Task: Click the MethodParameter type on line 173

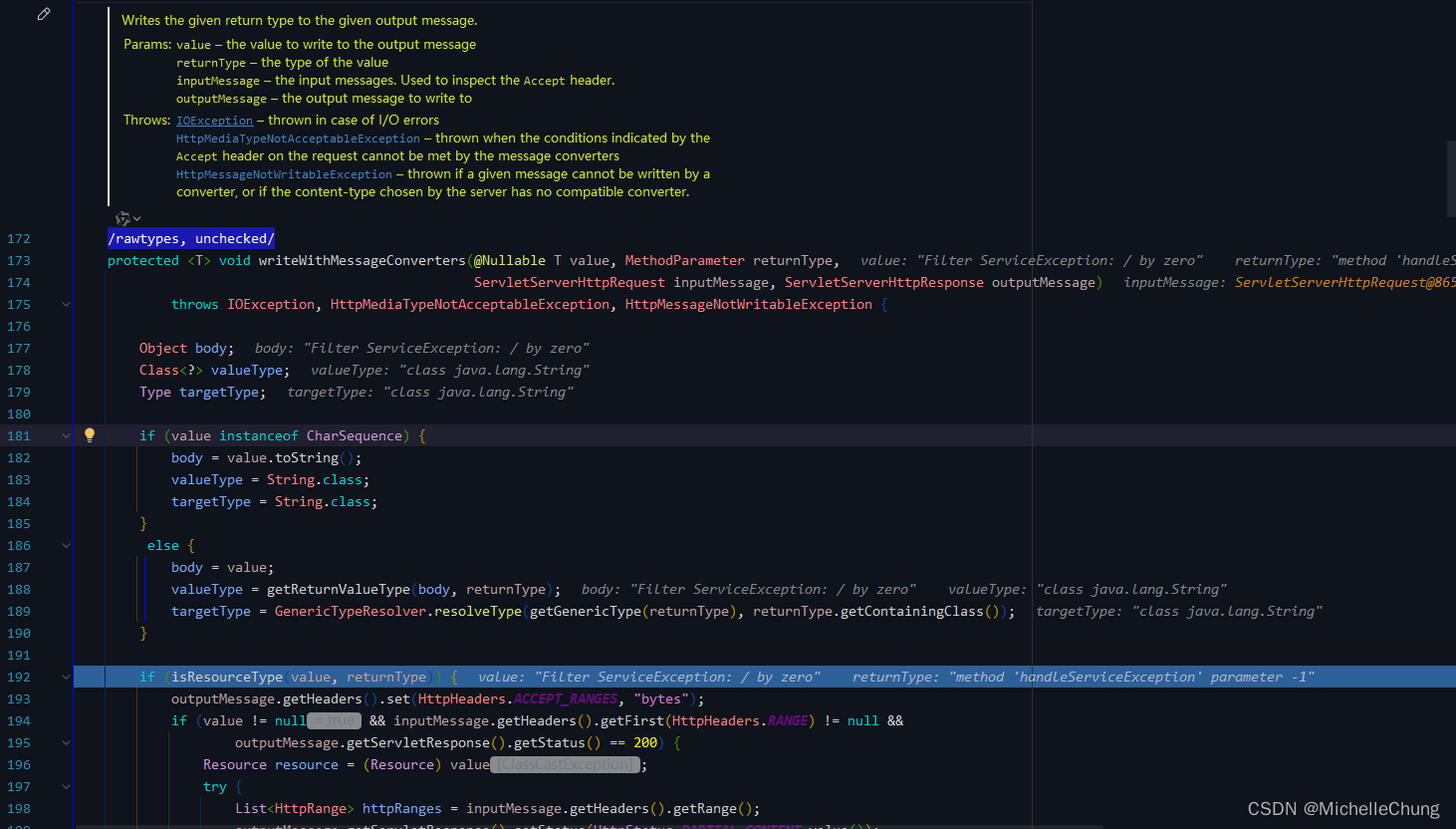Action: 685,260
